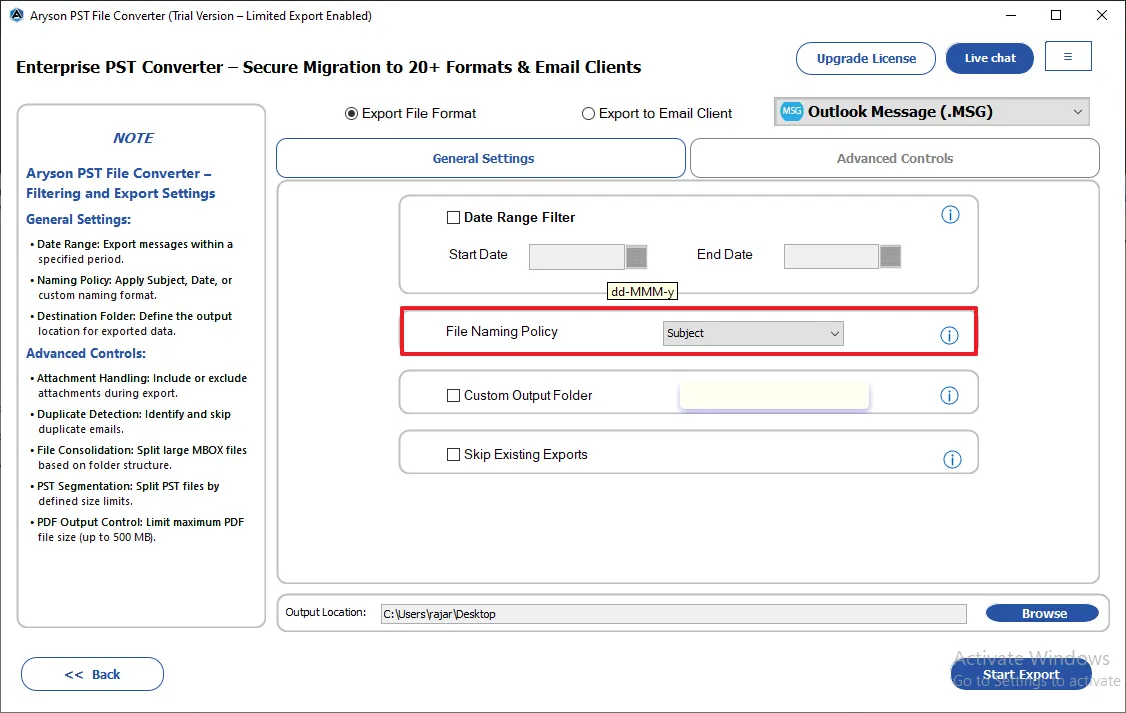This screenshot has height=713, width=1126.
Task: Click the End Date input field
Action: point(831,256)
